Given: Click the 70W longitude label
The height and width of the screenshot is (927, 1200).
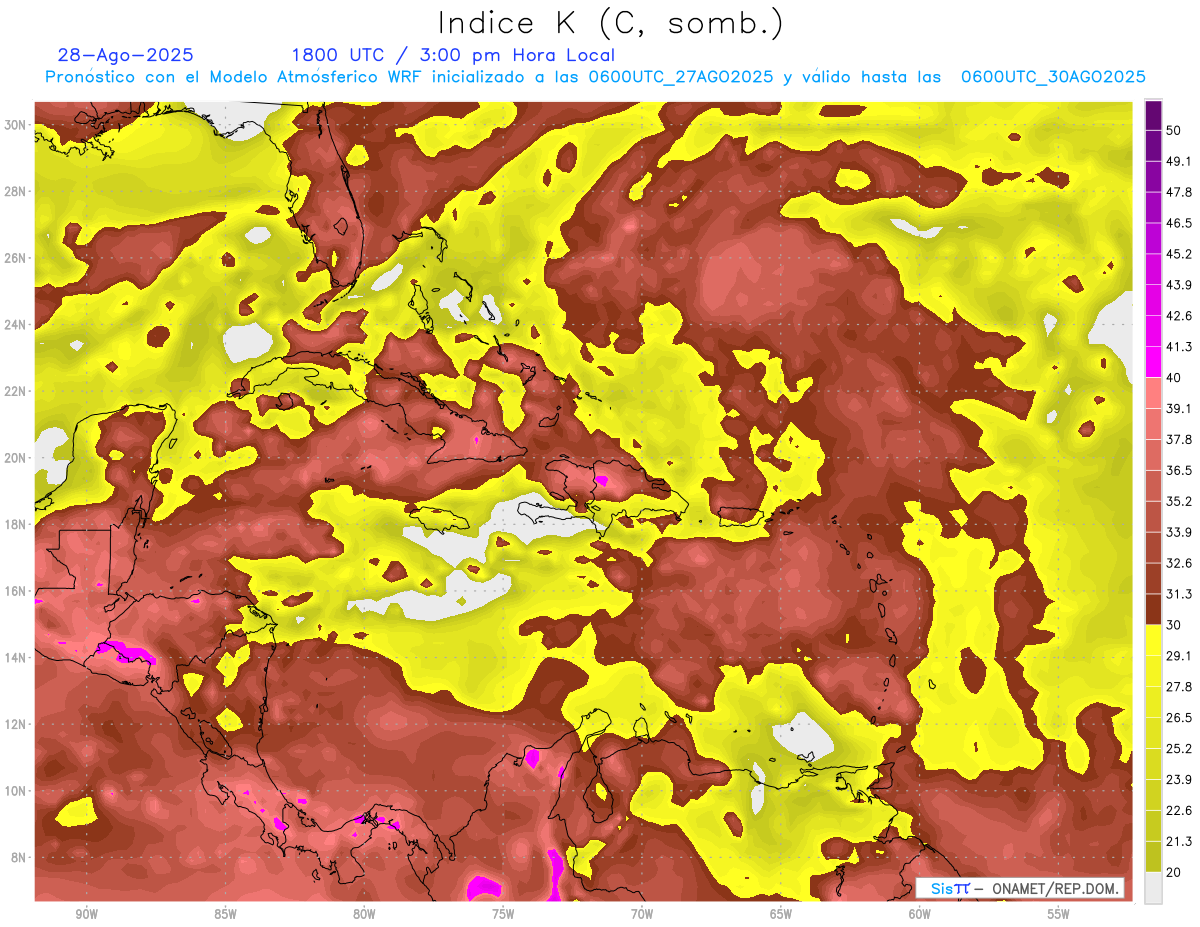Looking at the screenshot, I should (x=642, y=914).
